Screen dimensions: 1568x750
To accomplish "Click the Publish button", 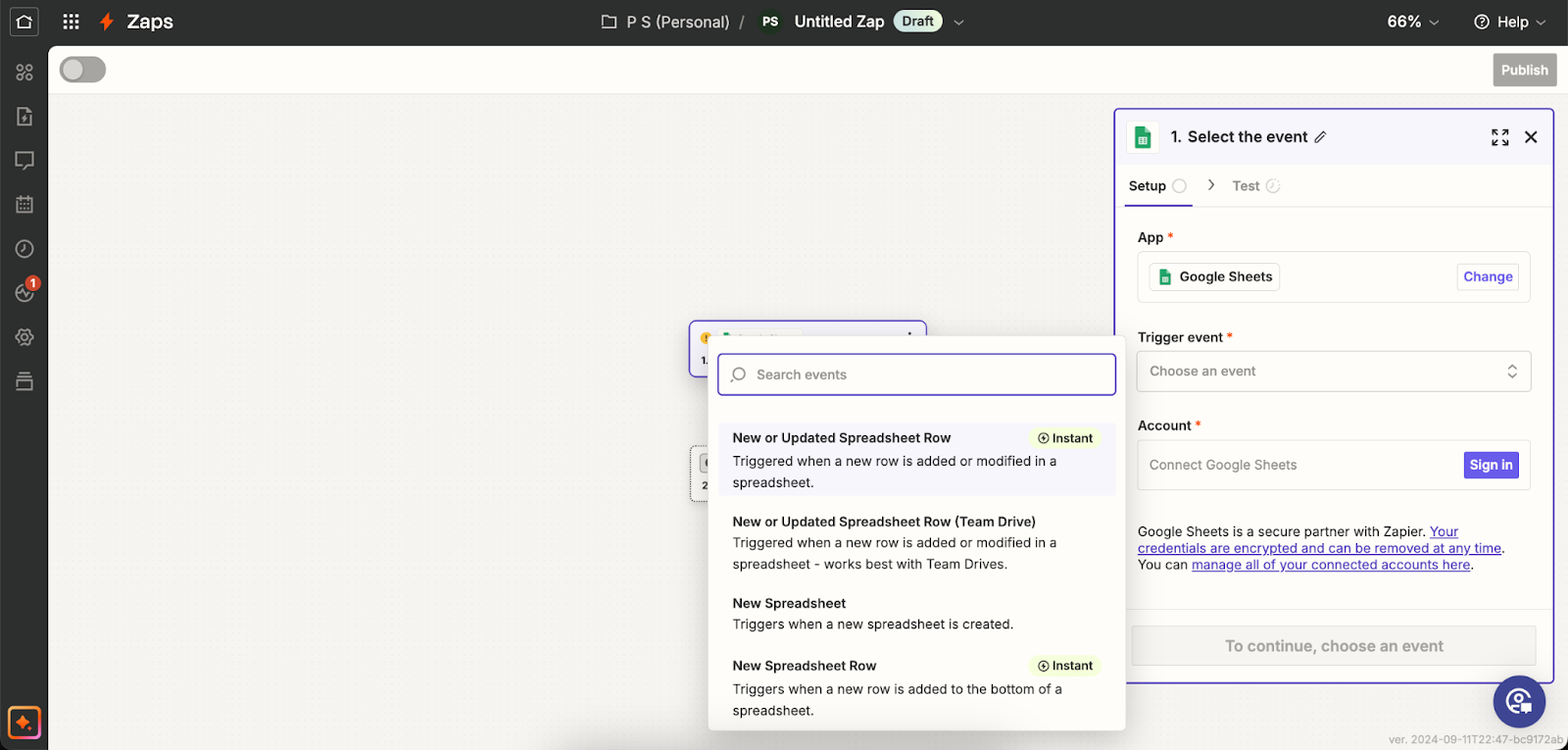I will tap(1525, 70).
